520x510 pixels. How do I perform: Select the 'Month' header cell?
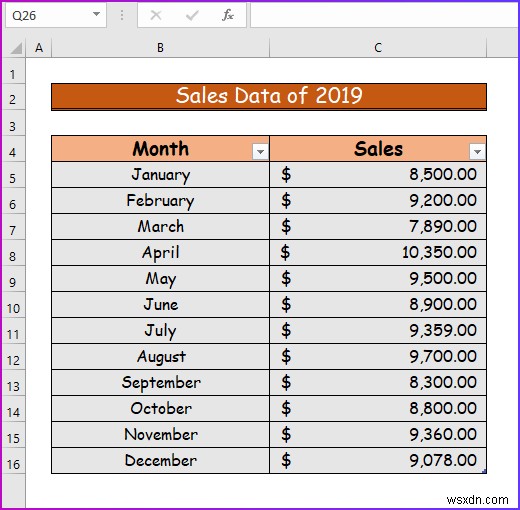click(160, 149)
